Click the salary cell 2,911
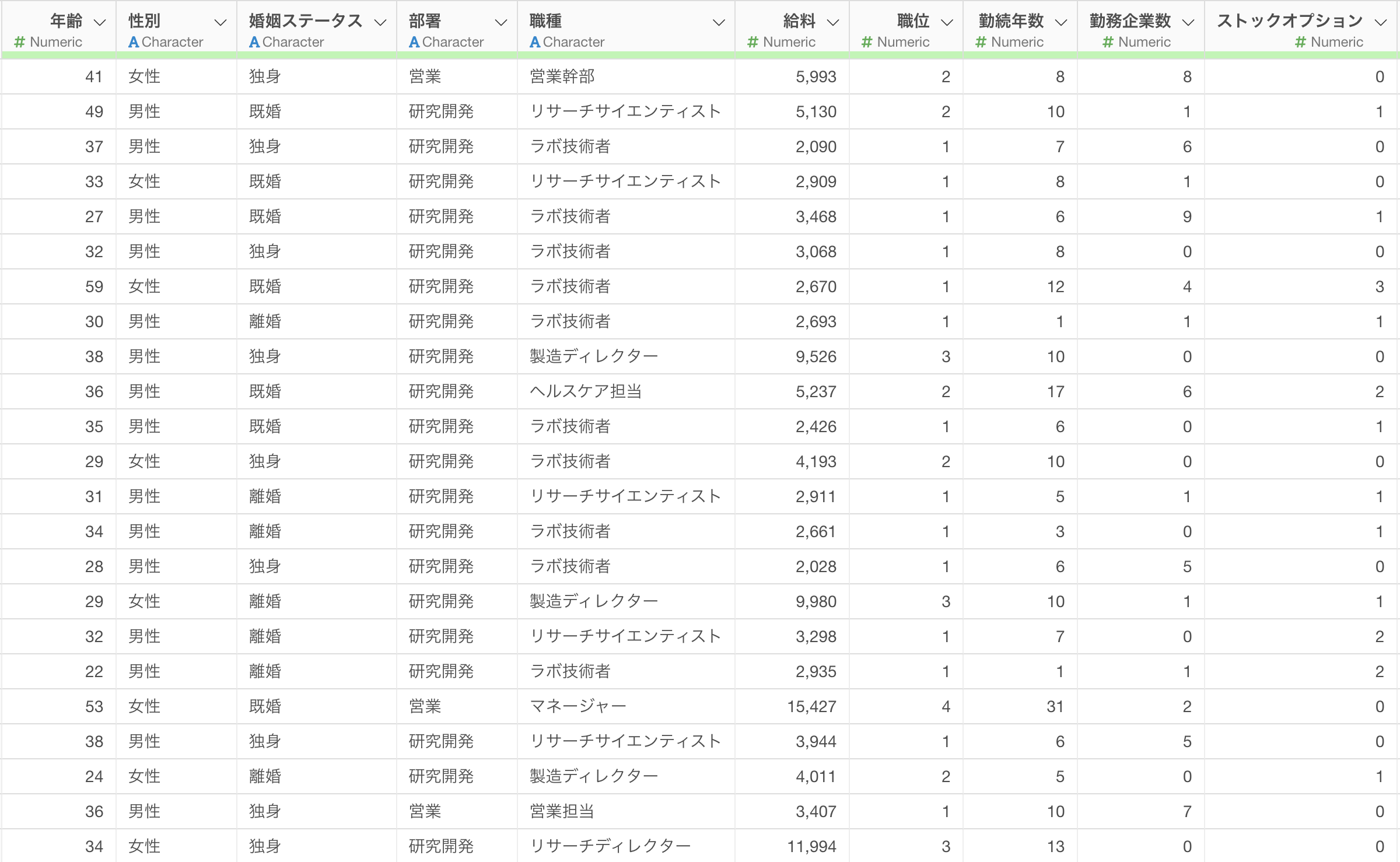The height and width of the screenshot is (862, 1400). coord(792,496)
